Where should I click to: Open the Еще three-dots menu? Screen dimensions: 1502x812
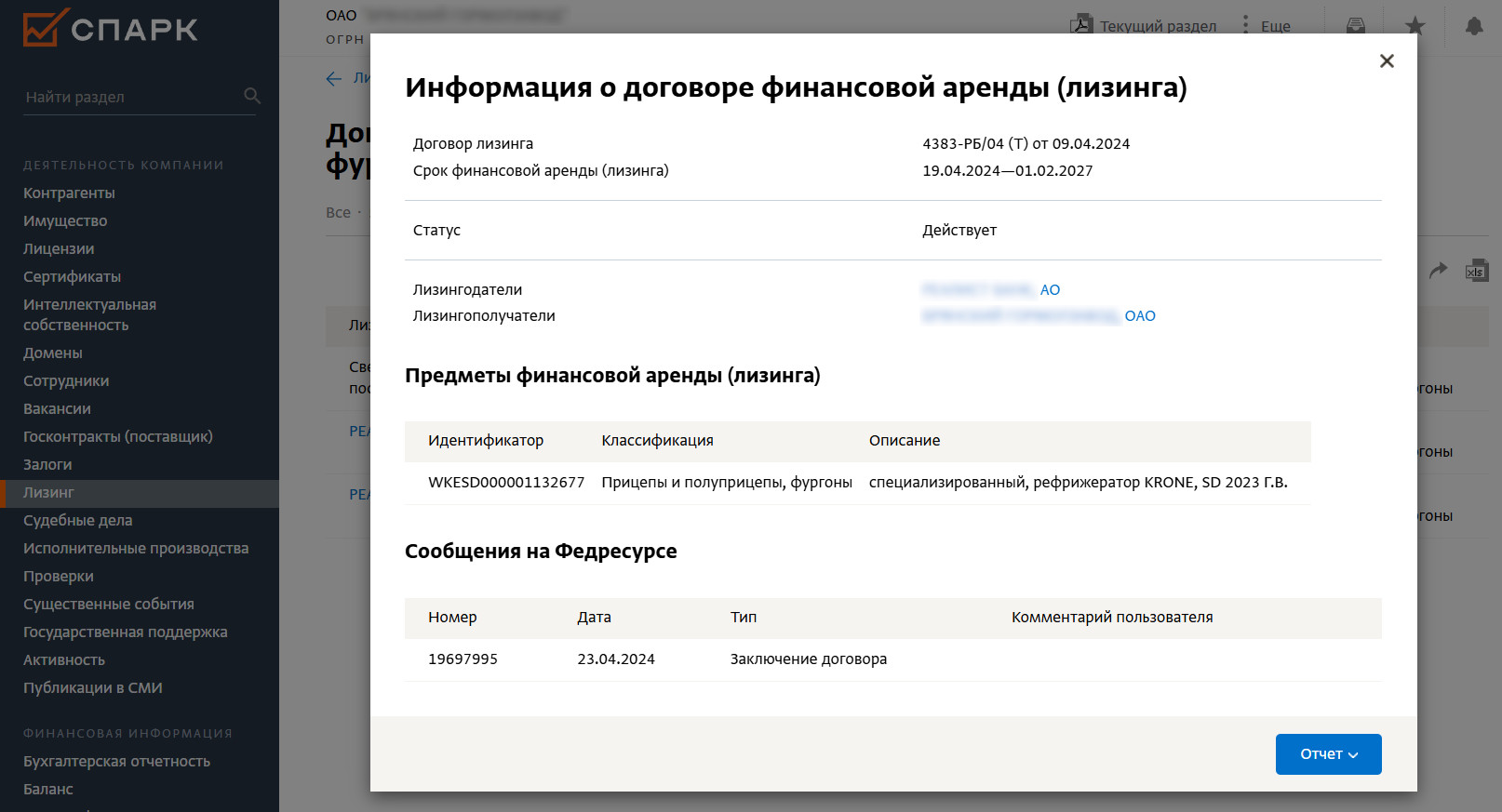(1246, 25)
